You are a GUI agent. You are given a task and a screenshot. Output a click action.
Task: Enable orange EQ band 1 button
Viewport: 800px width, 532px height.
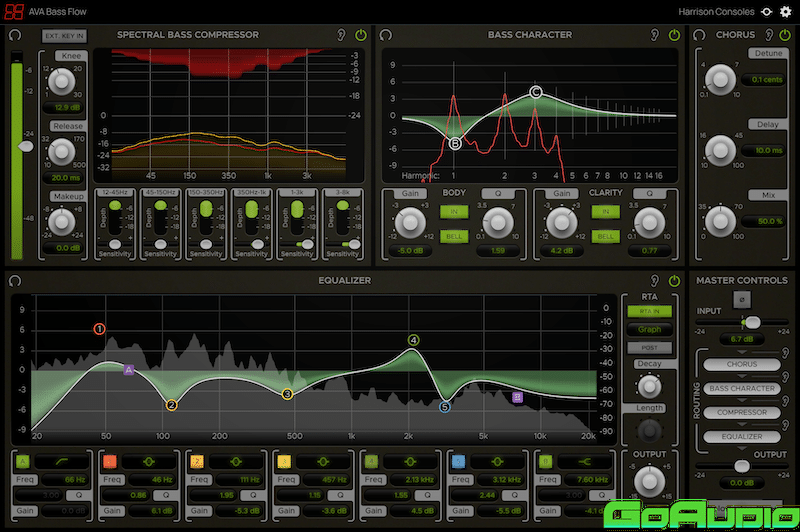(110, 462)
